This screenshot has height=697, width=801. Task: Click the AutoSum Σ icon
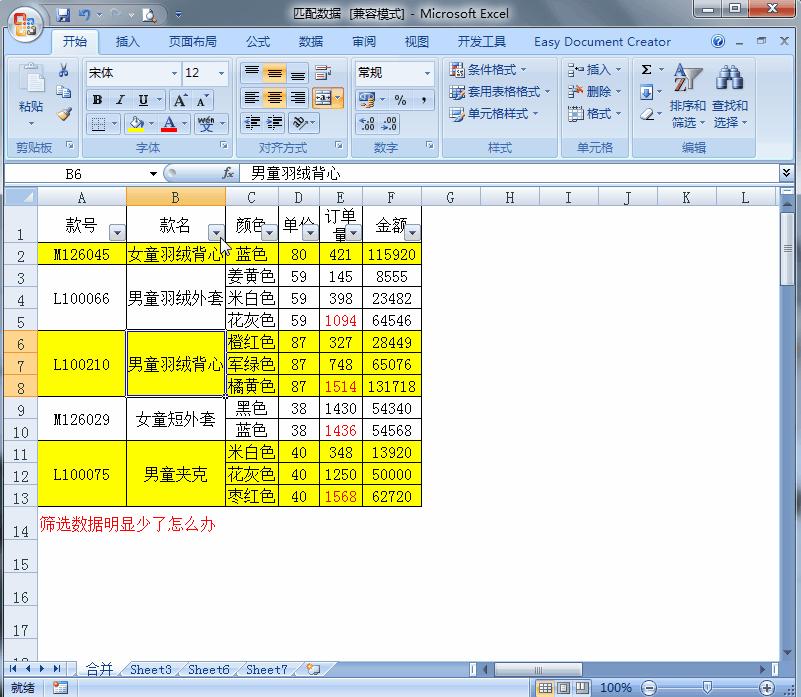pyautogui.click(x=647, y=70)
